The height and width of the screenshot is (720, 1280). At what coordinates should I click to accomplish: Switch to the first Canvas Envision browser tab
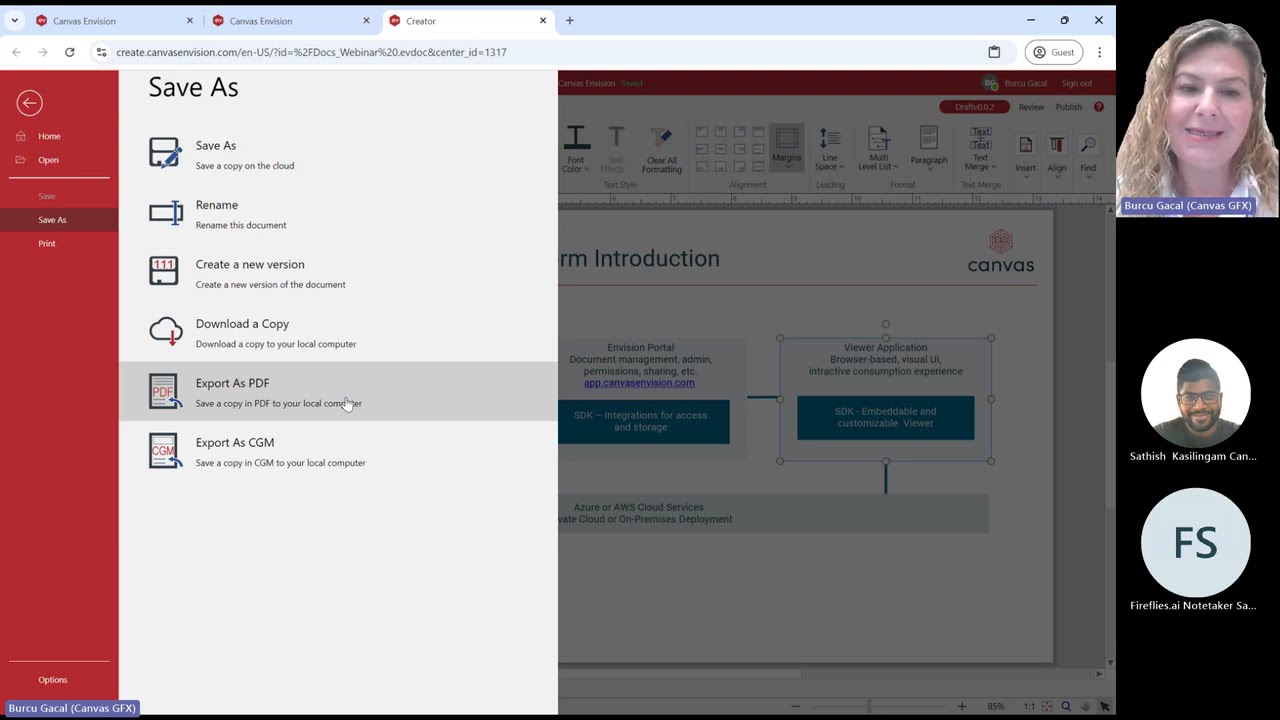(x=114, y=20)
